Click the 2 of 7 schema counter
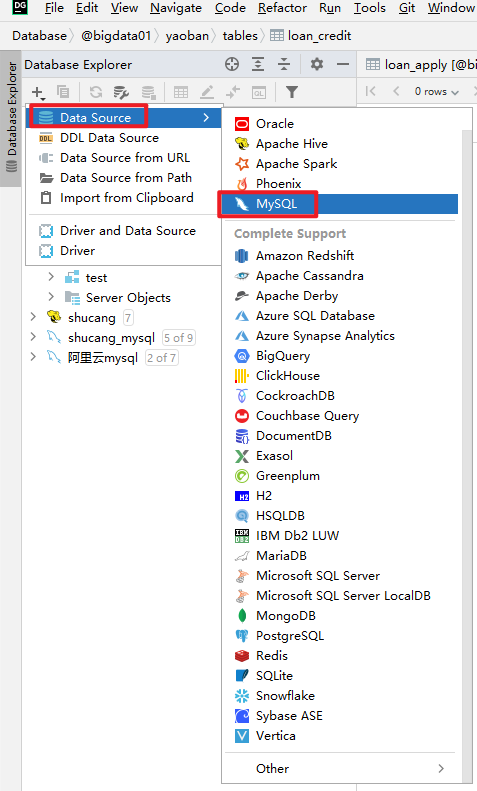Screen dimensions: 477x791 (x=161, y=358)
